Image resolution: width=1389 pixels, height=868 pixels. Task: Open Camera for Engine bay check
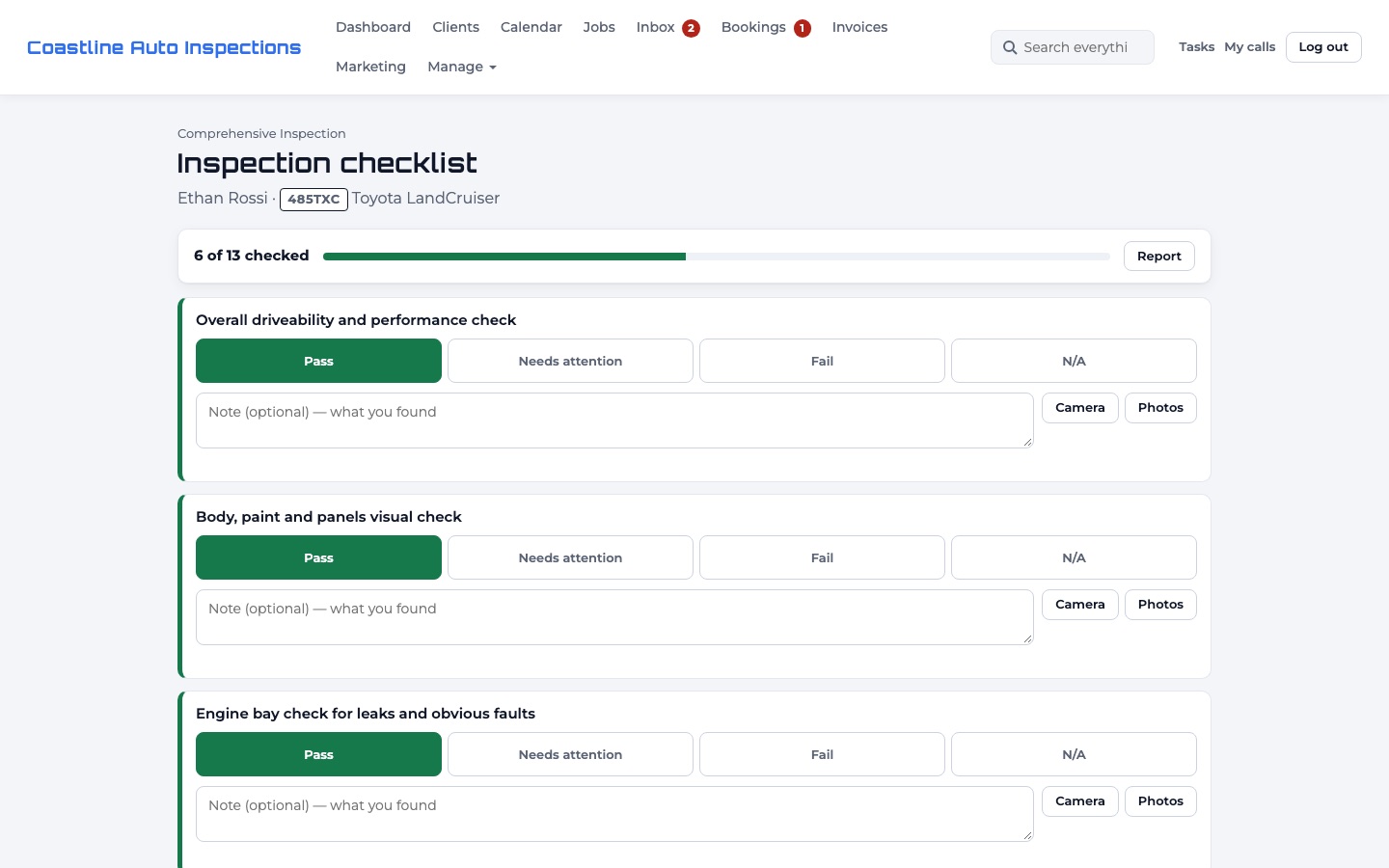coord(1080,801)
